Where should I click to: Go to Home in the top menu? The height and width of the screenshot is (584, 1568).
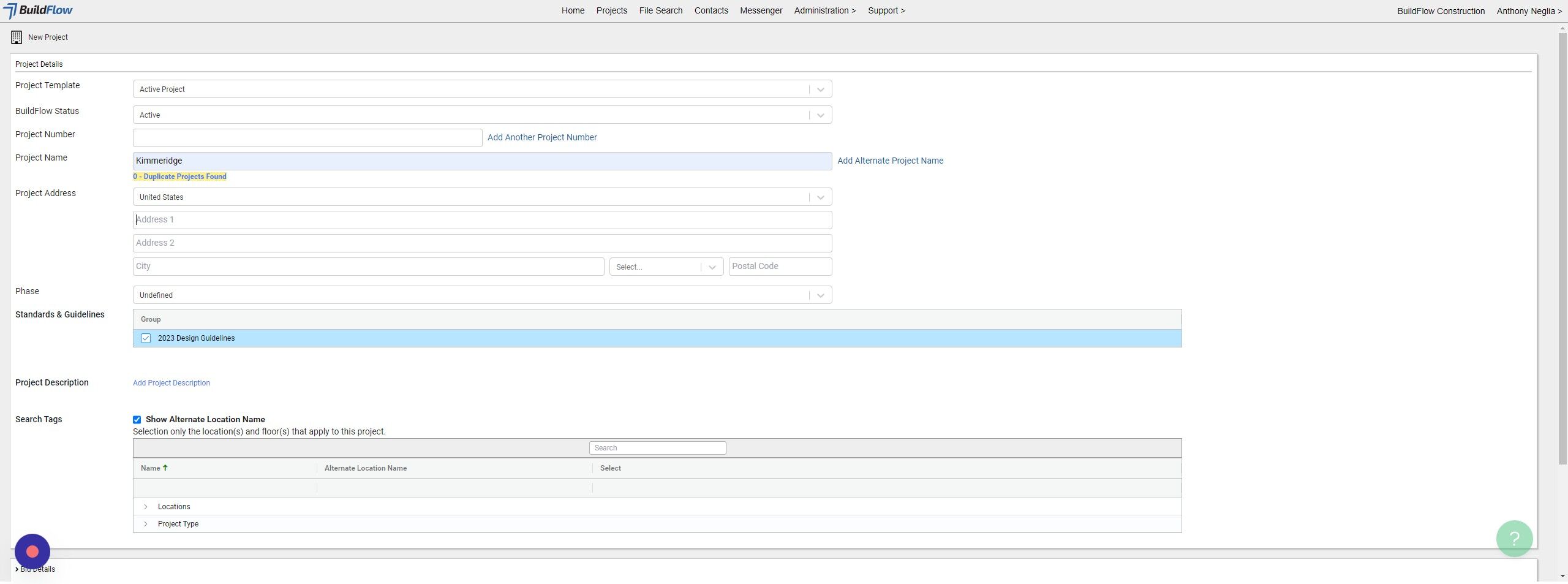pos(573,10)
